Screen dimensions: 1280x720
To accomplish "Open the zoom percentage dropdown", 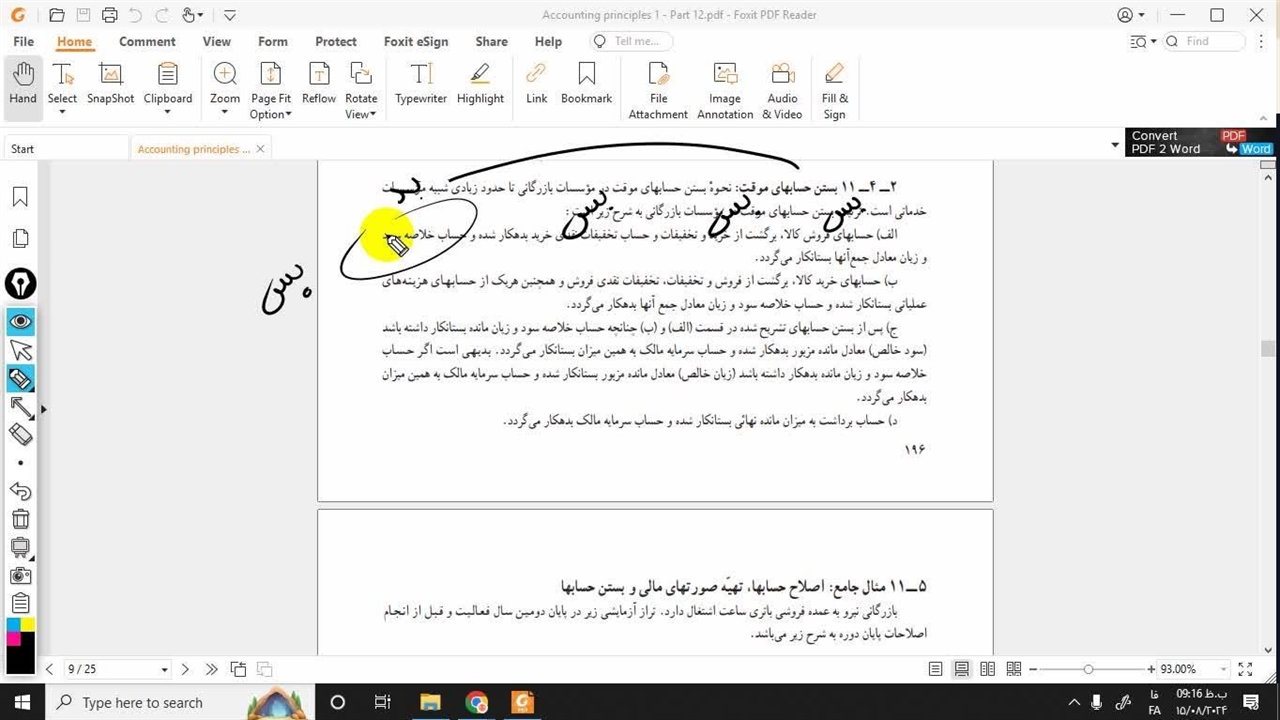I will (x=1222, y=669).
